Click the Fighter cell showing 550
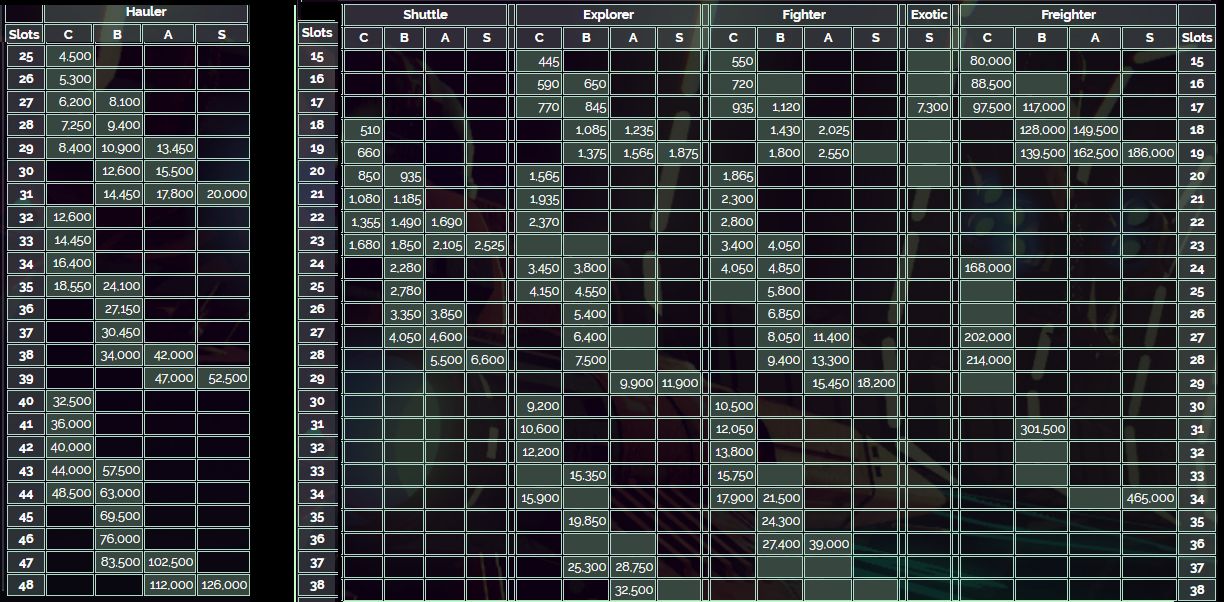 (733, 61)
